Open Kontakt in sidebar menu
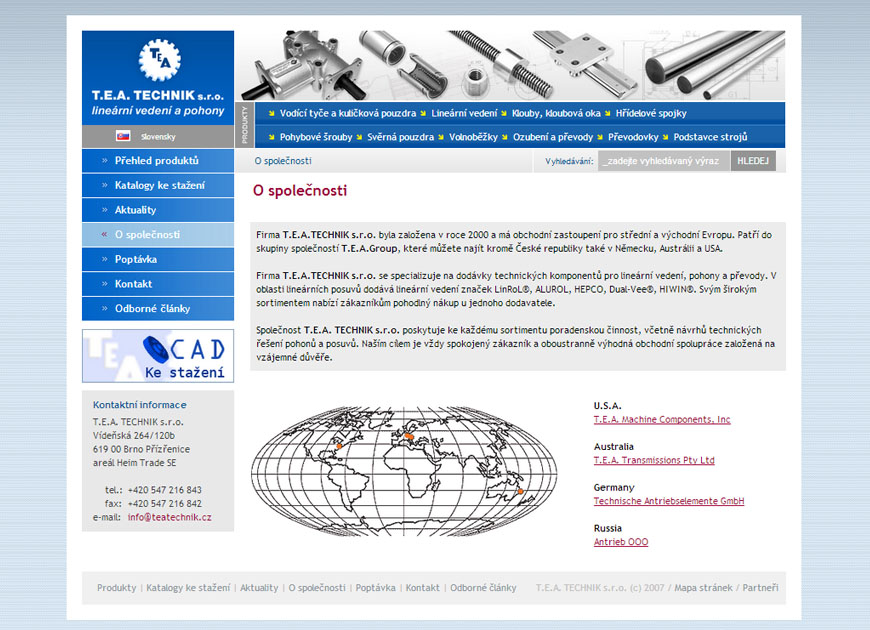This screenshot has height=630, width=870. [x=158, y=284]
